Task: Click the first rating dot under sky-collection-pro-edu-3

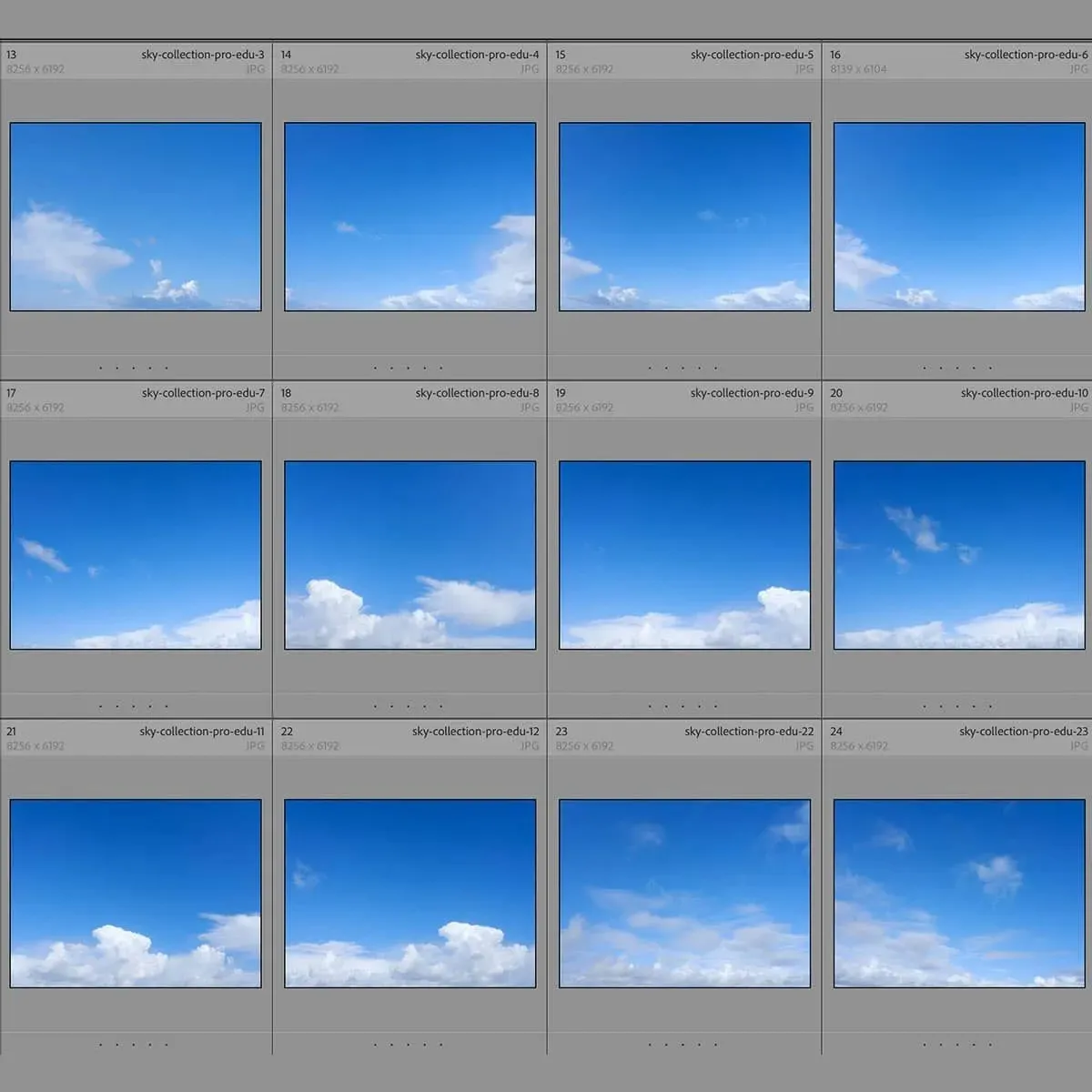Action: [x=101, y=369]
